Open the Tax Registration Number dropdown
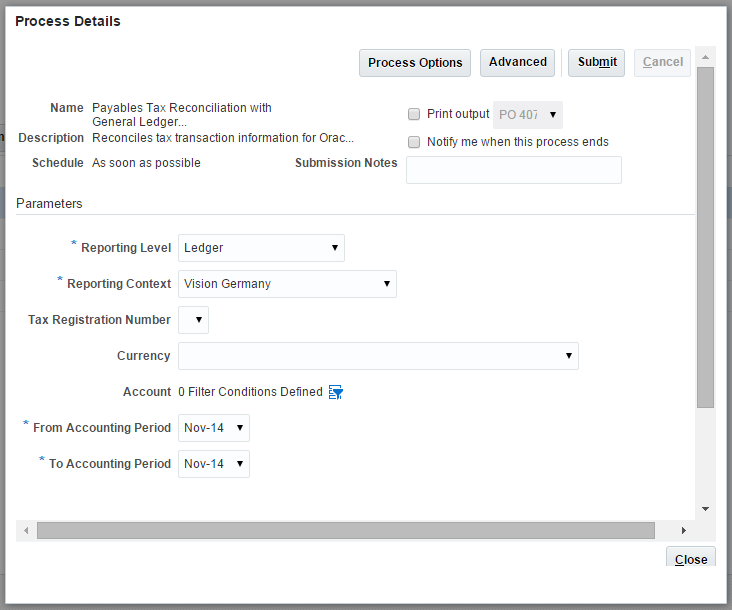This screenshot has width=732, height=610. [x=193, y=320]
